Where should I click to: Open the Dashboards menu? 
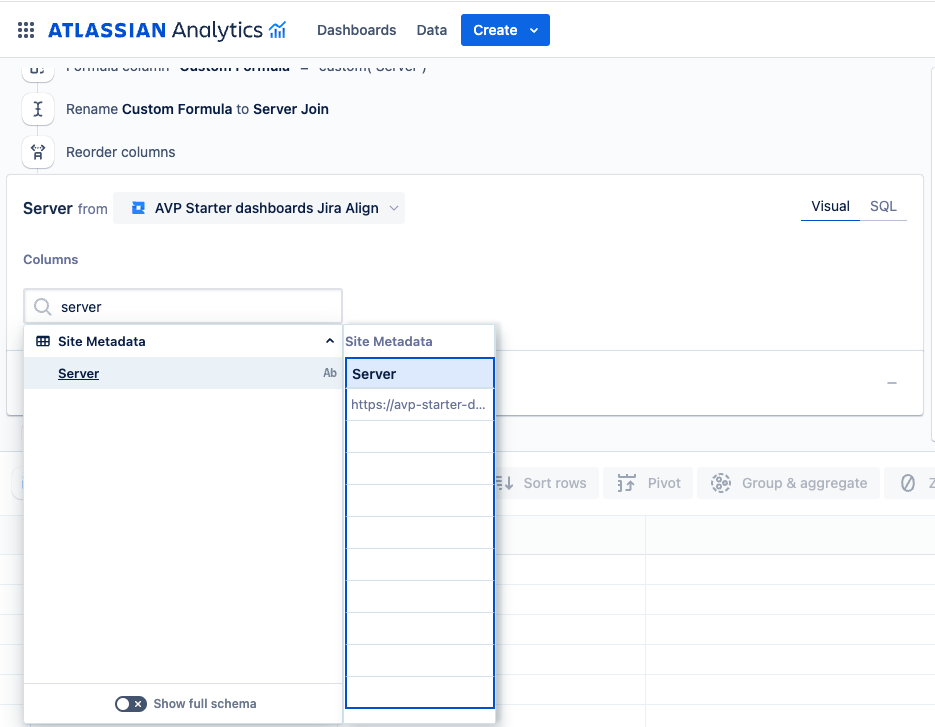[357, 30]
